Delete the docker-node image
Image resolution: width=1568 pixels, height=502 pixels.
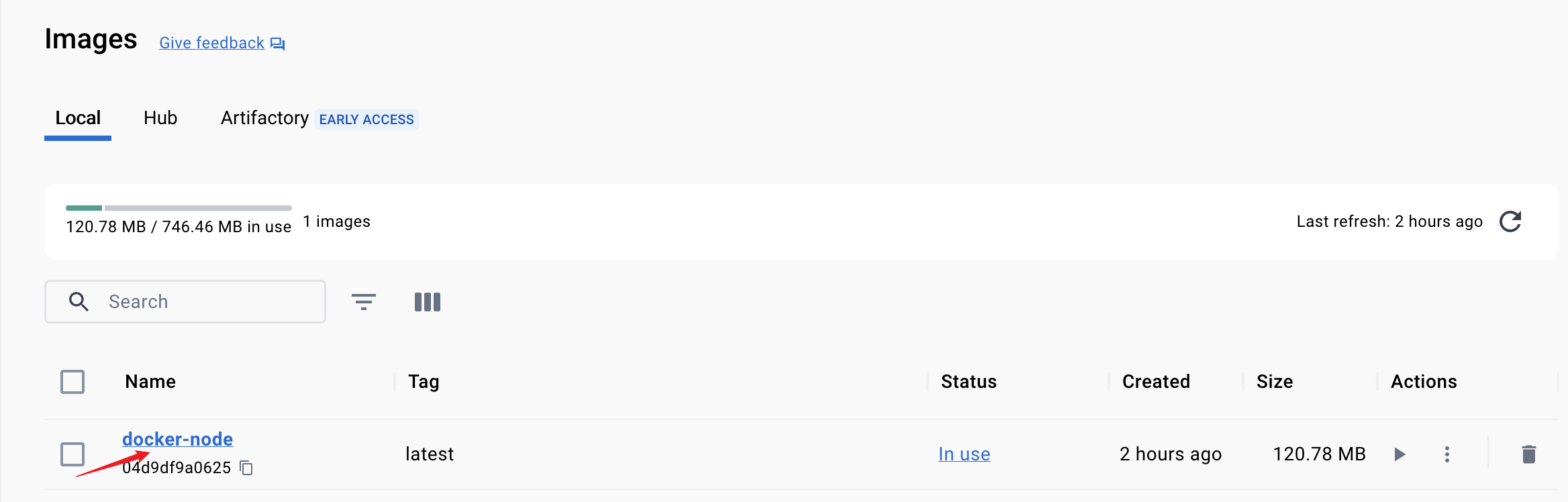click(1529, 454)
